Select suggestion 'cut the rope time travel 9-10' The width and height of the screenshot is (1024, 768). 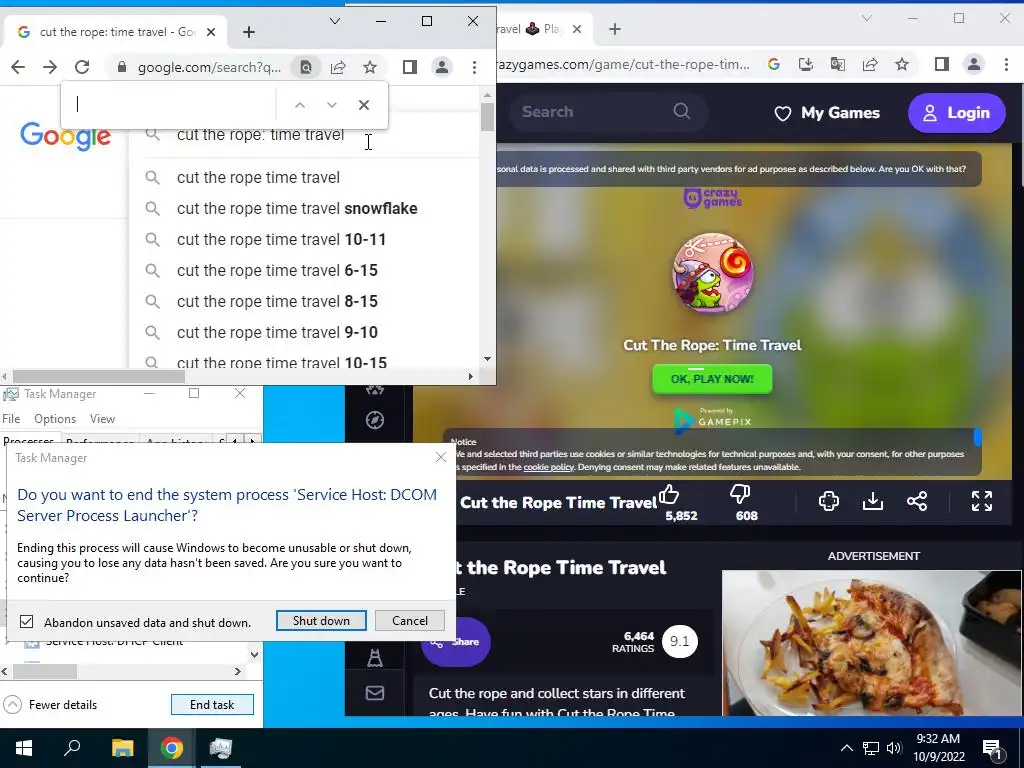(x=278, y=332)
